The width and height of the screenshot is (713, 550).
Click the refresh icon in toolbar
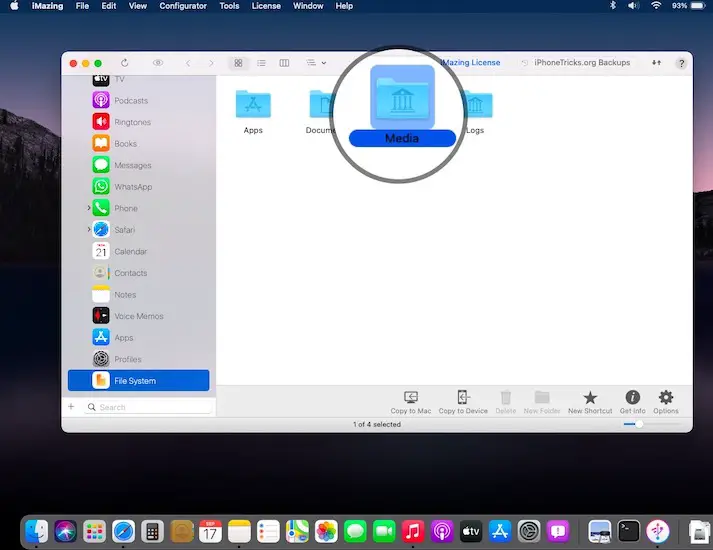point(125,63)
